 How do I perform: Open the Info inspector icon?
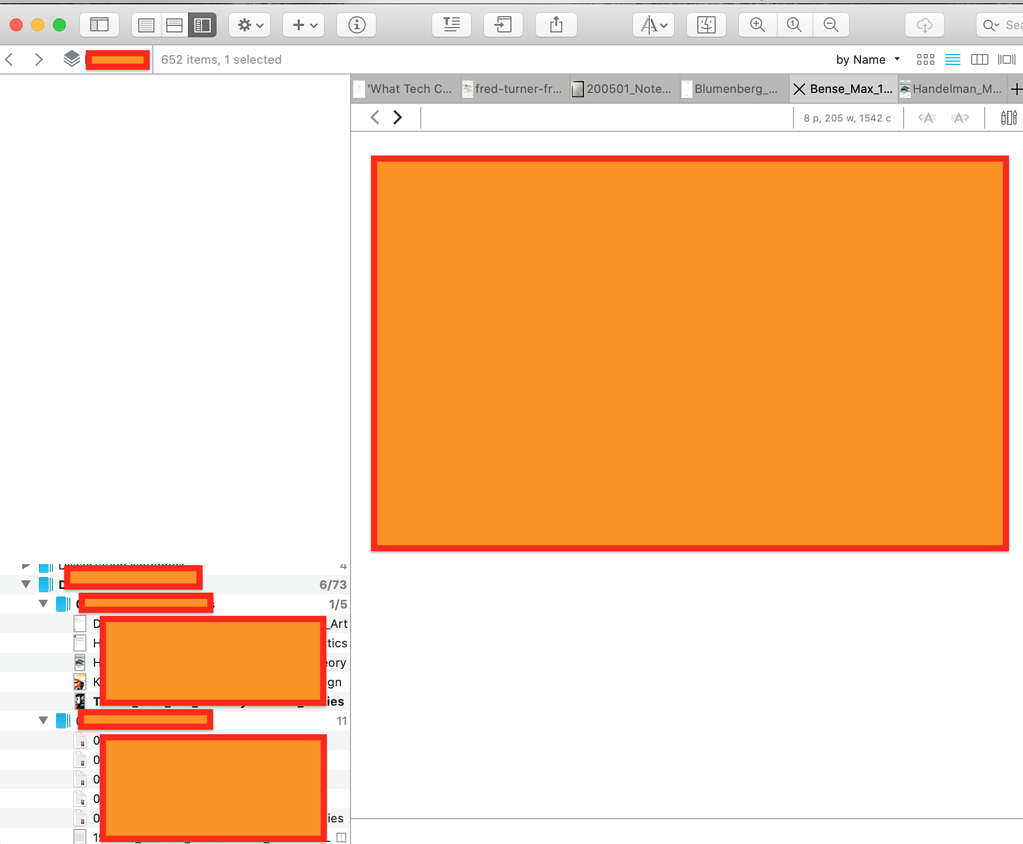tap(356, 25)
